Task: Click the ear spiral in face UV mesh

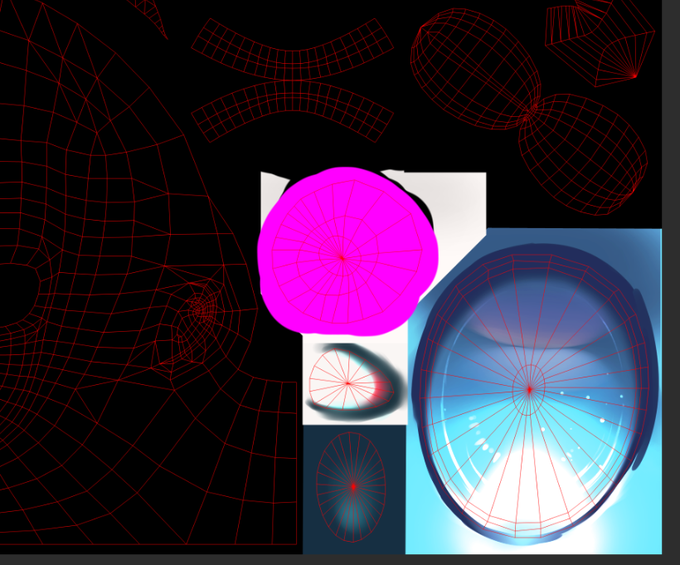Action: [x=200, y=309]
